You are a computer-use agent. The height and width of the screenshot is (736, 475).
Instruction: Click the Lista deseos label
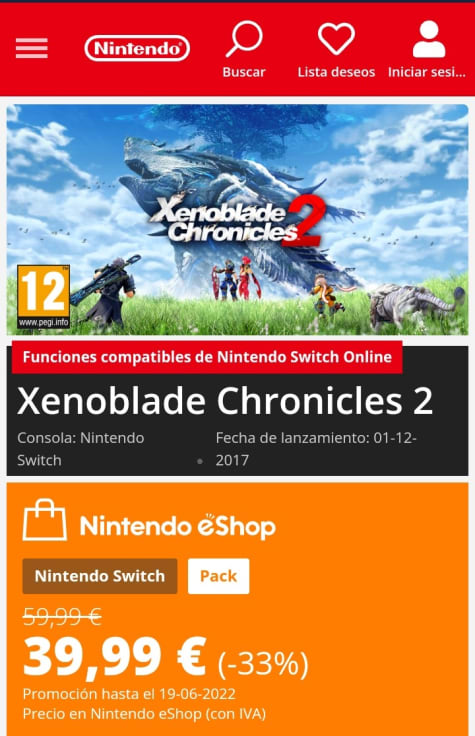tap(336, 72)
